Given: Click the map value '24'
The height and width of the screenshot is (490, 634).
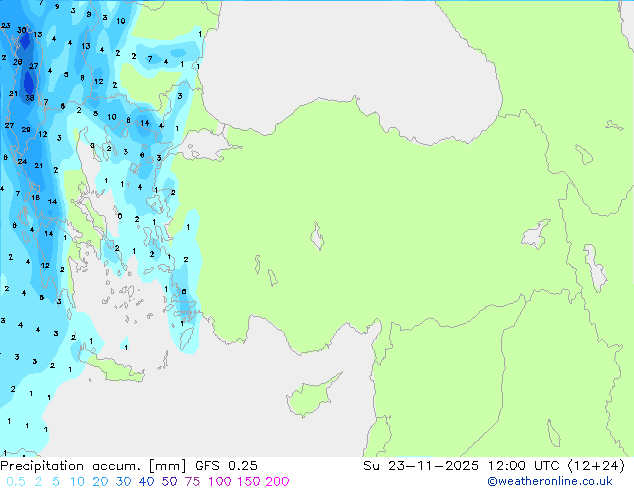Looking at the screenshot, I should 22,162.
